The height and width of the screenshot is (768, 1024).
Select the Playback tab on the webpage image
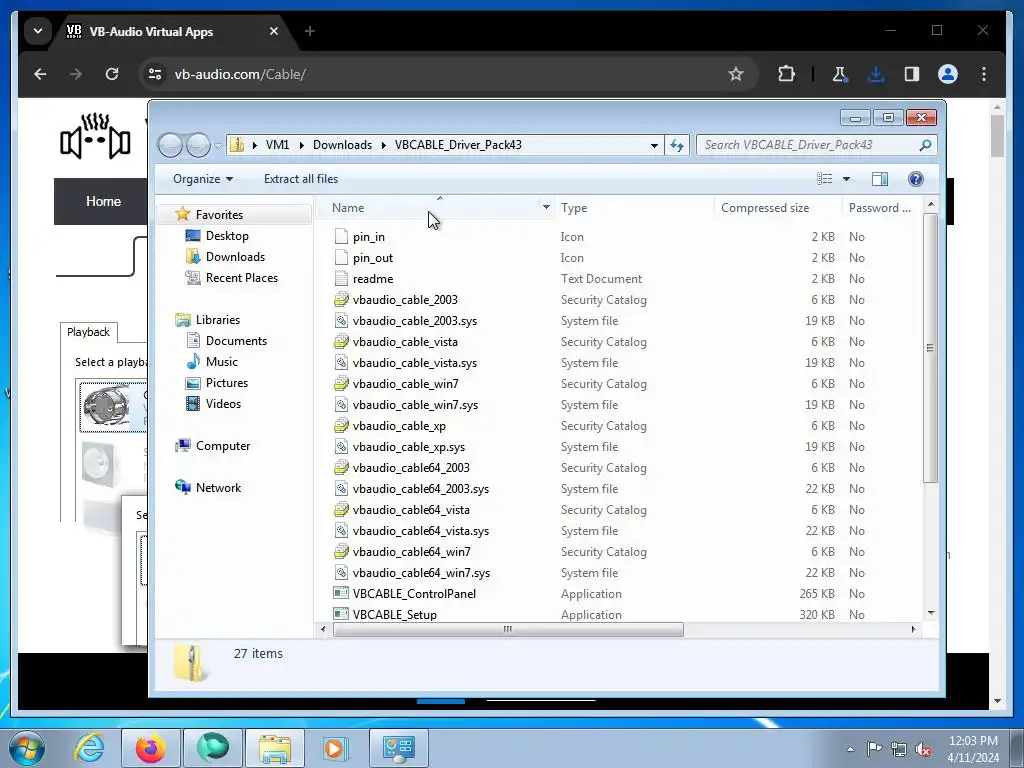pos(88,332)
